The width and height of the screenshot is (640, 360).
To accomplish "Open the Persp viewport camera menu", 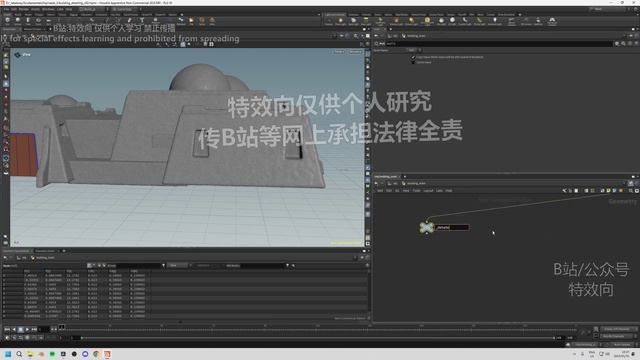I will pos(339,52).
